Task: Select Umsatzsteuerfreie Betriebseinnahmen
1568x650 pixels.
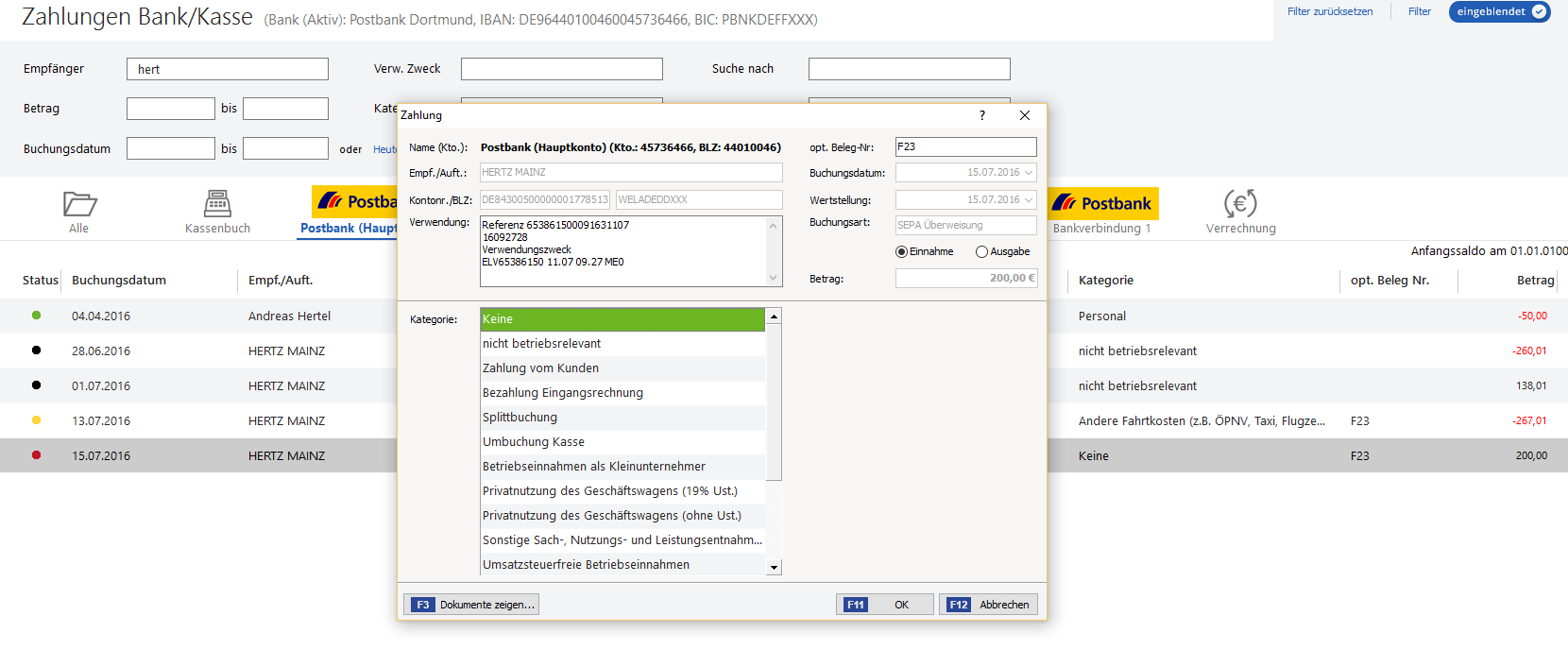Action: click(622, 565)
